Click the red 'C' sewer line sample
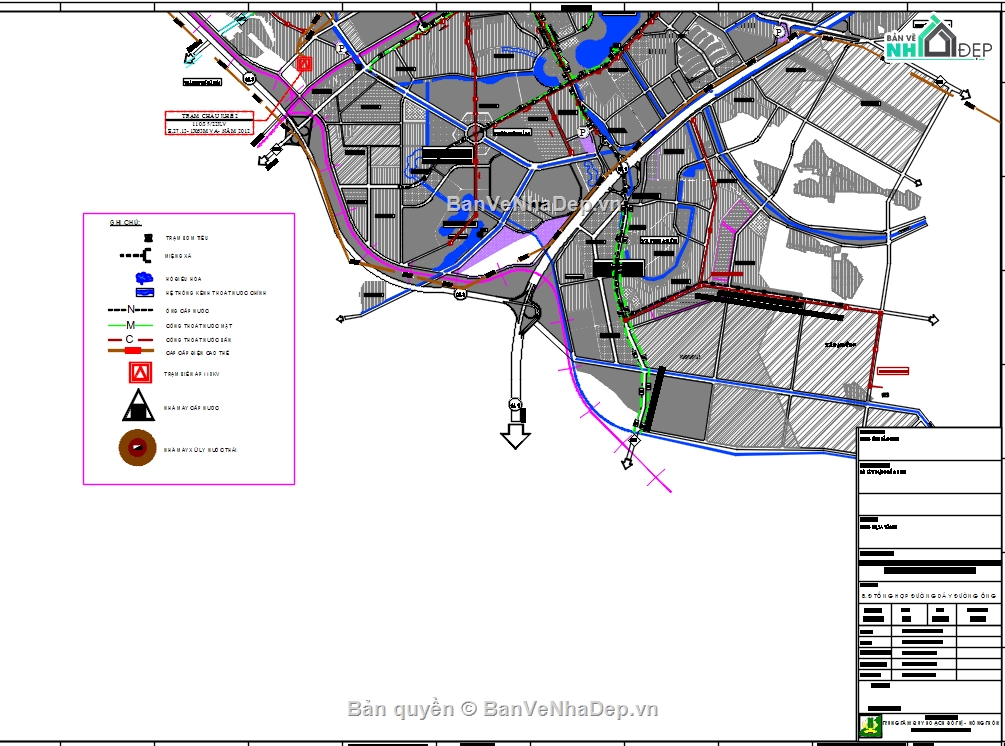The image size is (1005, 746). [131, 340]
